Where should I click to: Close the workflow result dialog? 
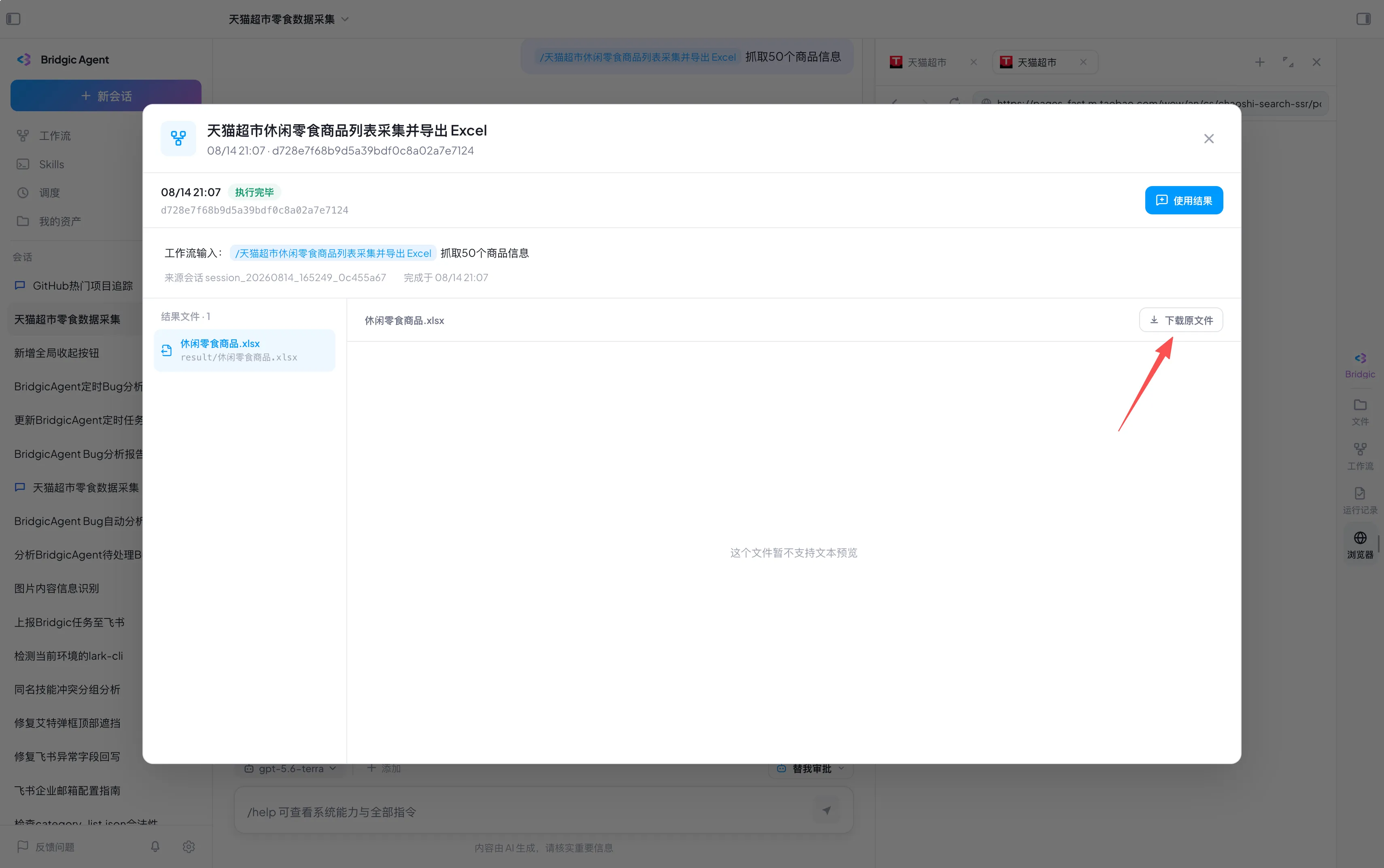pyautogui.click(x=1209, y=138)
